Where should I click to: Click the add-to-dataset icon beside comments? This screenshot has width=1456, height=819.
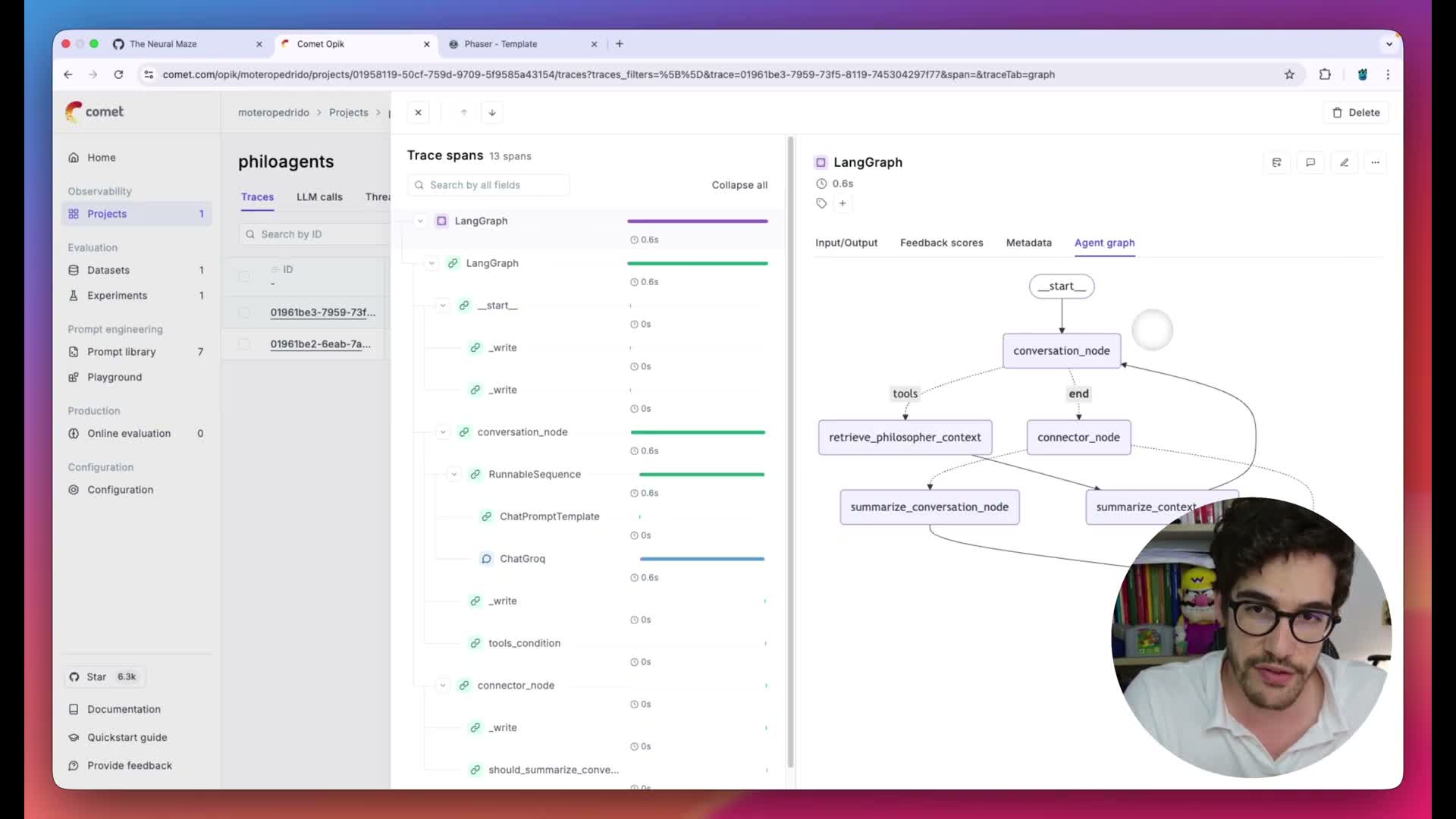click(x=1277, y=162)
